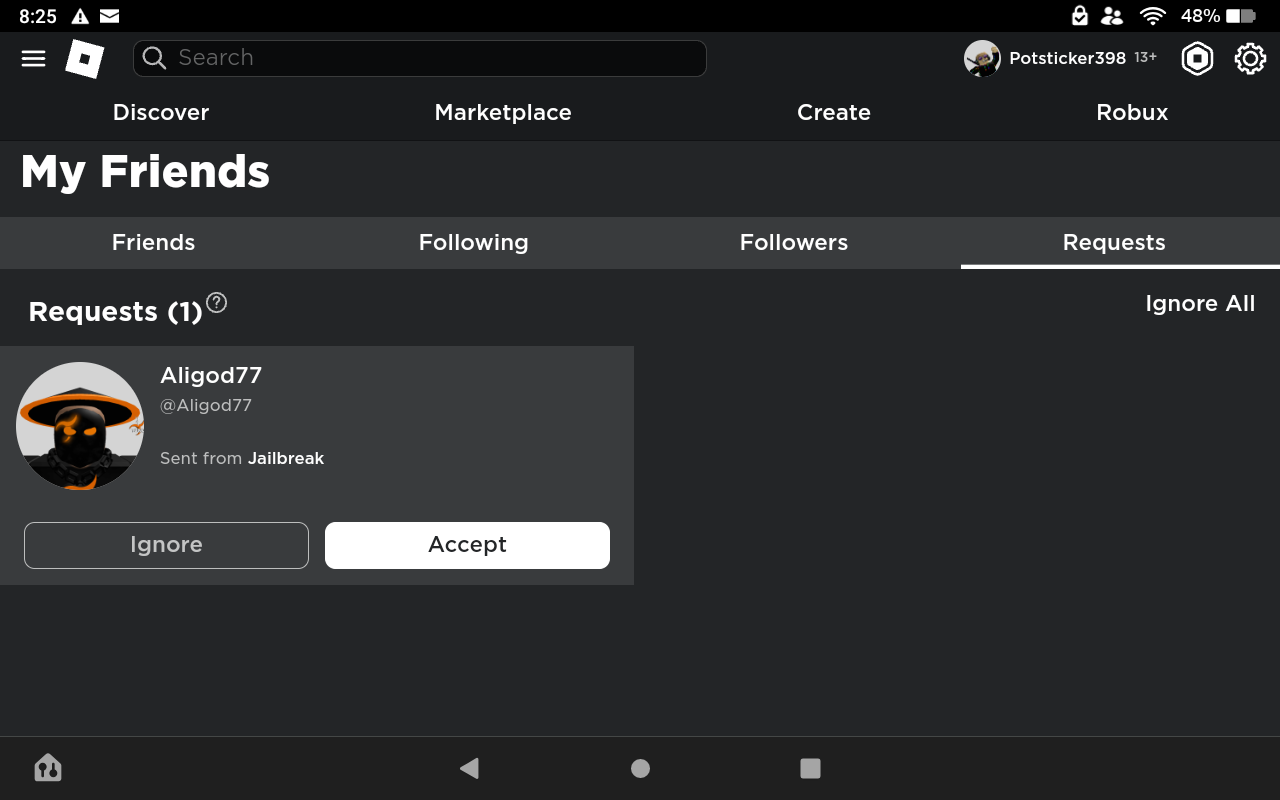1280x800 pixels.
Task: Open the Robux balance icon
Action: coord(1197,59)
